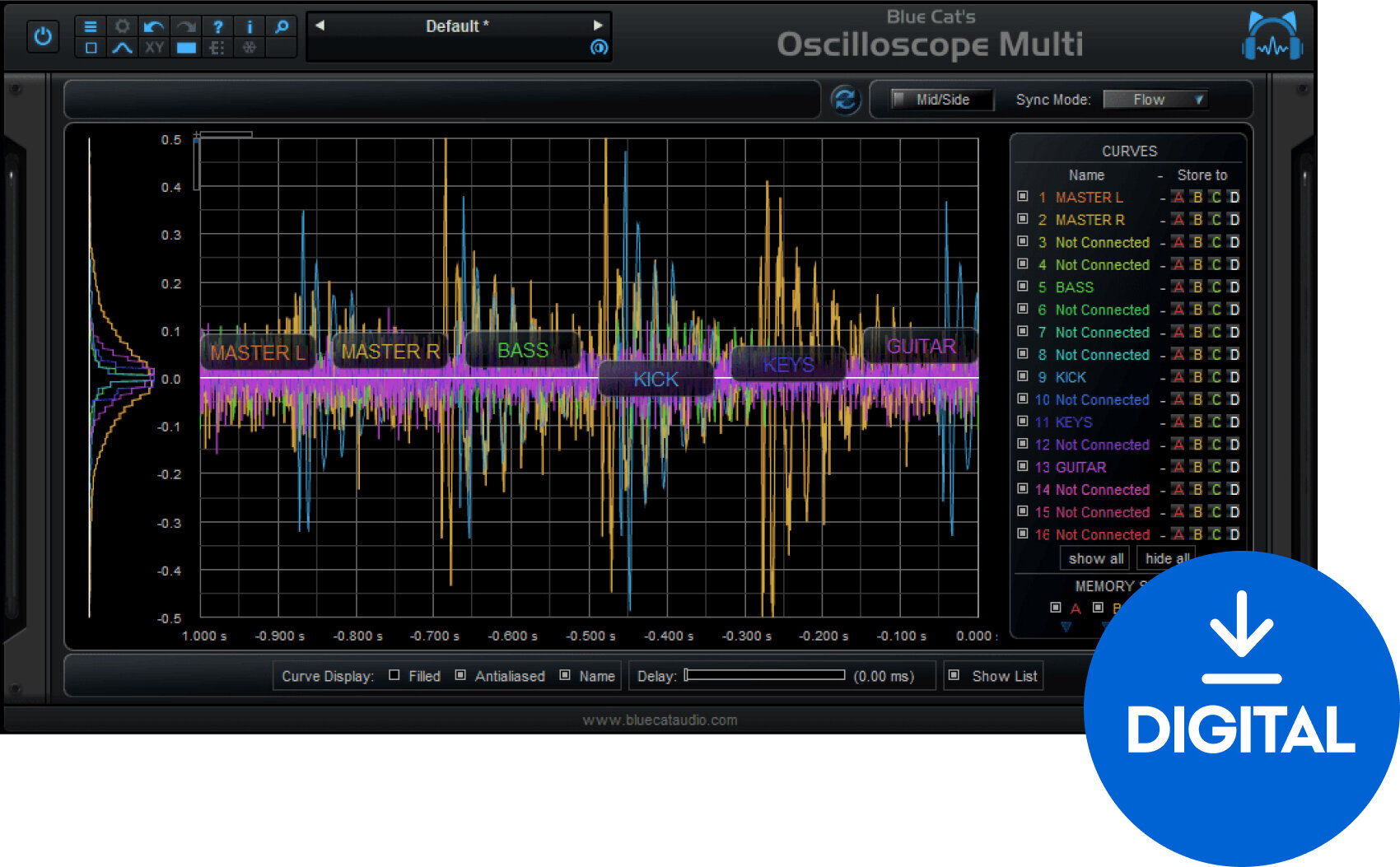Click the show all button
The image size is (1400, 867).
pyautogui.click(x=1094, y=557)
